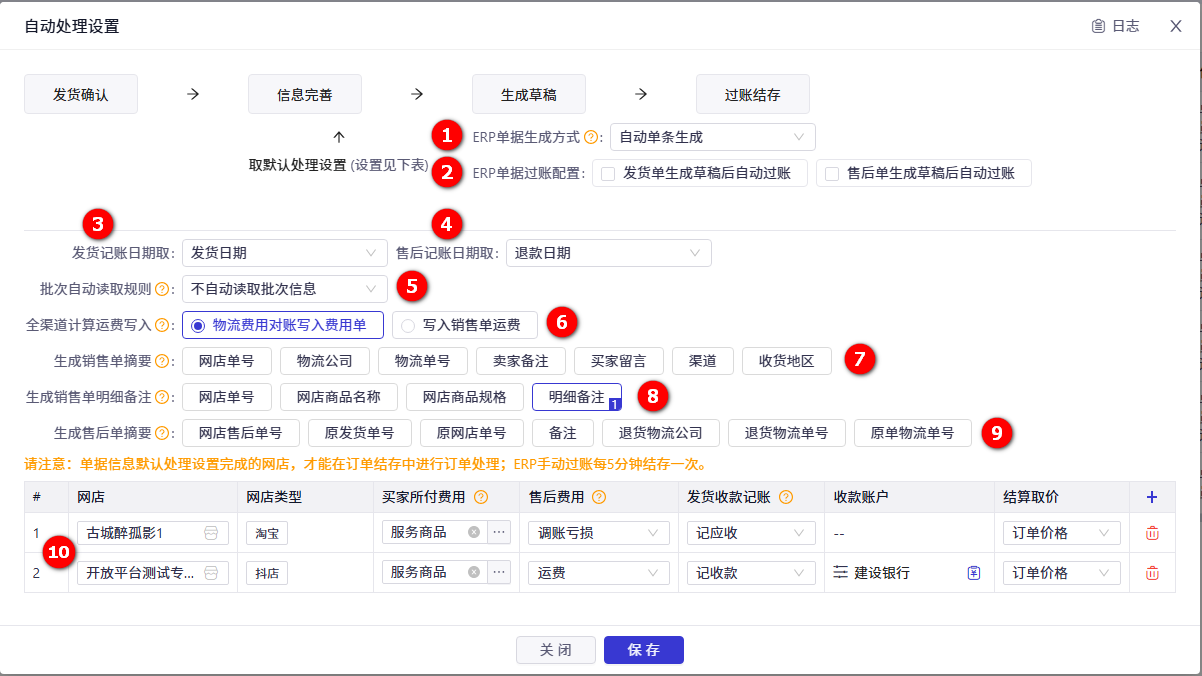Open 售后记账日期取 dropdown 退款日期
The width and height of the screenshot is (1202, 676).
[609, 253]
